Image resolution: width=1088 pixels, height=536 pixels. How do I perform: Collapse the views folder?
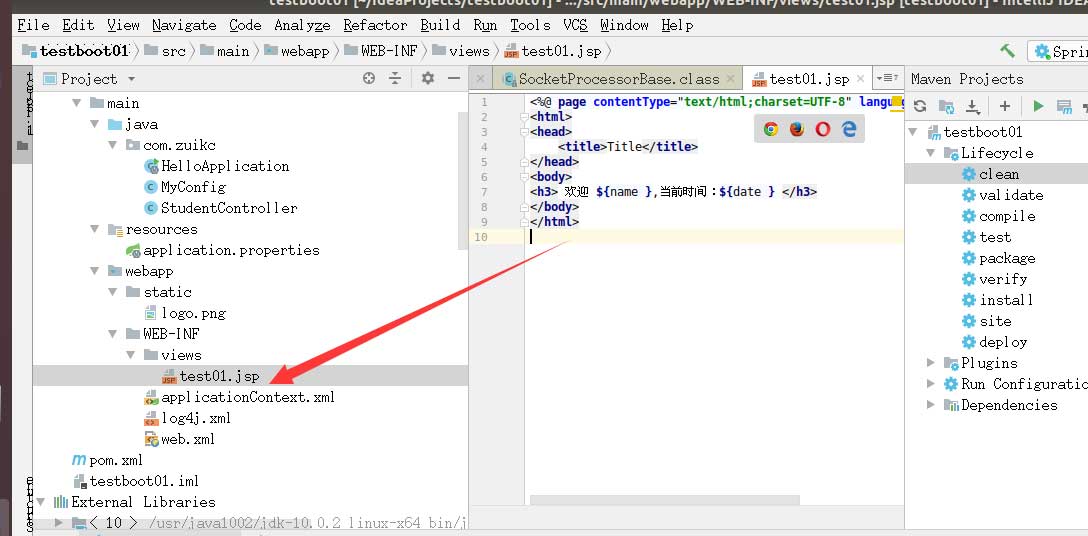pyautogui.click(x=130, y=355)
